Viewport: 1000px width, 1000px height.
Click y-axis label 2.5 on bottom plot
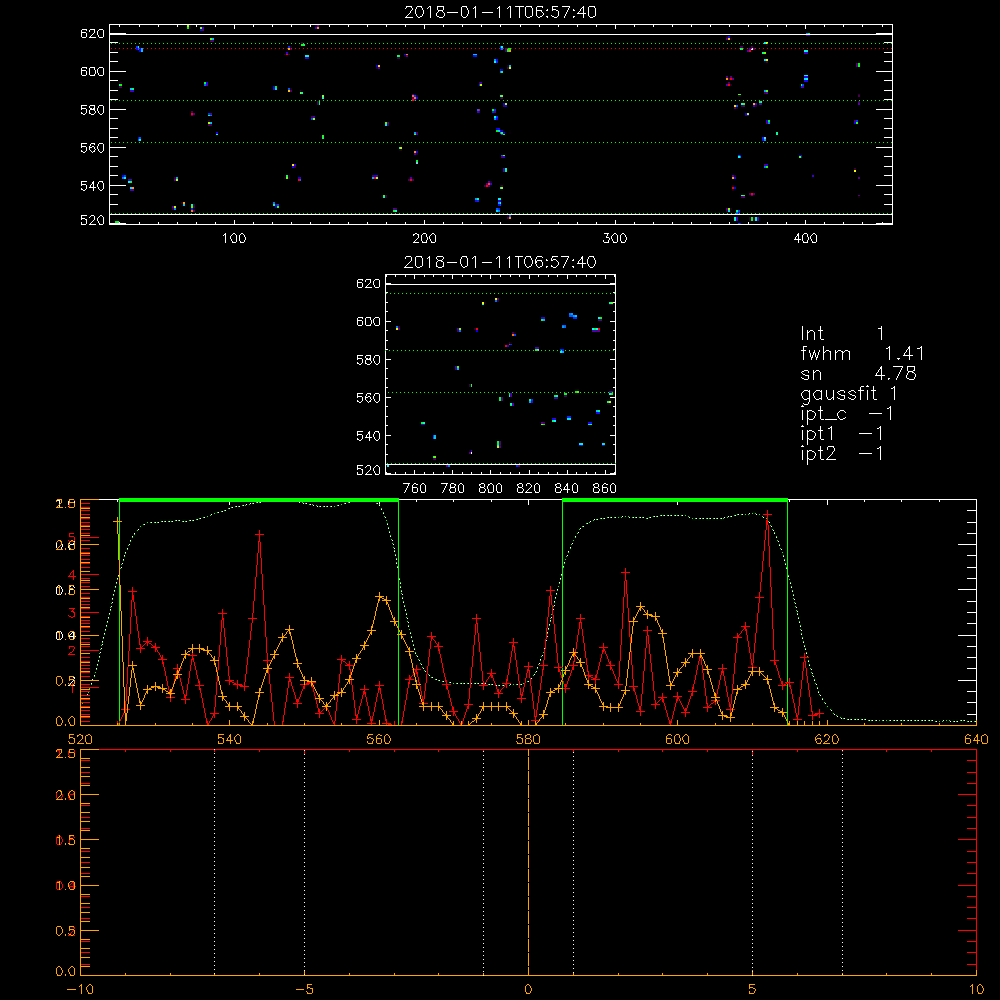coord(66,754)
